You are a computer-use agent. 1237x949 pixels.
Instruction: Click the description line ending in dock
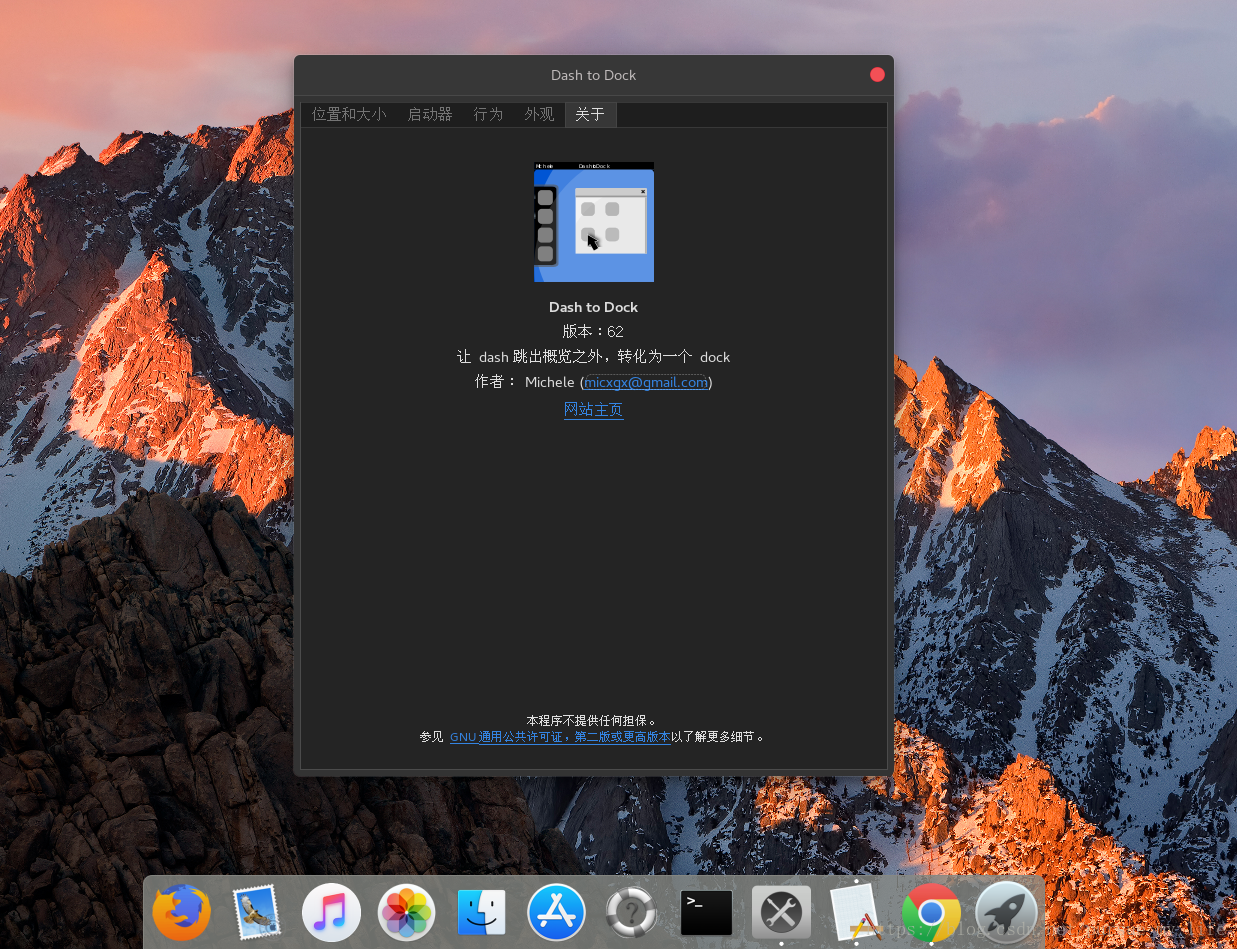pyautogui.click(x=594, y=357)
